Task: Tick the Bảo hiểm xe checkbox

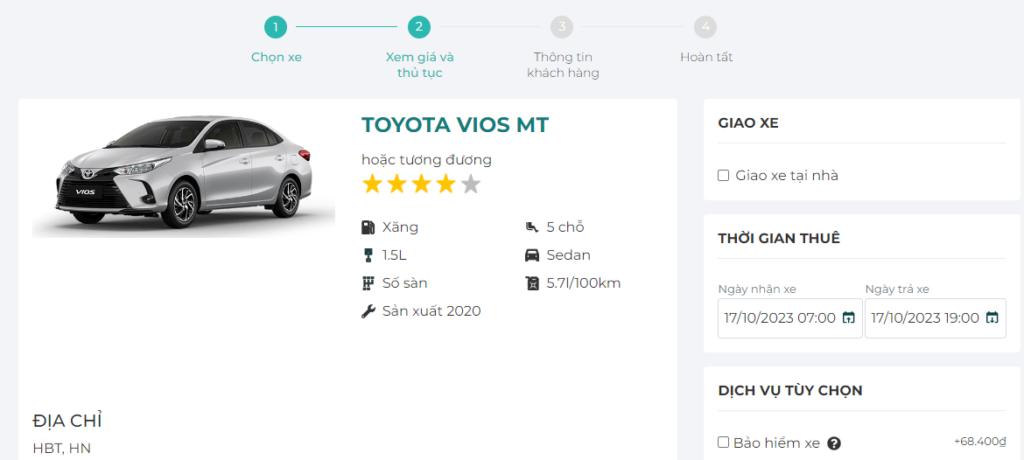Action: 723,442
